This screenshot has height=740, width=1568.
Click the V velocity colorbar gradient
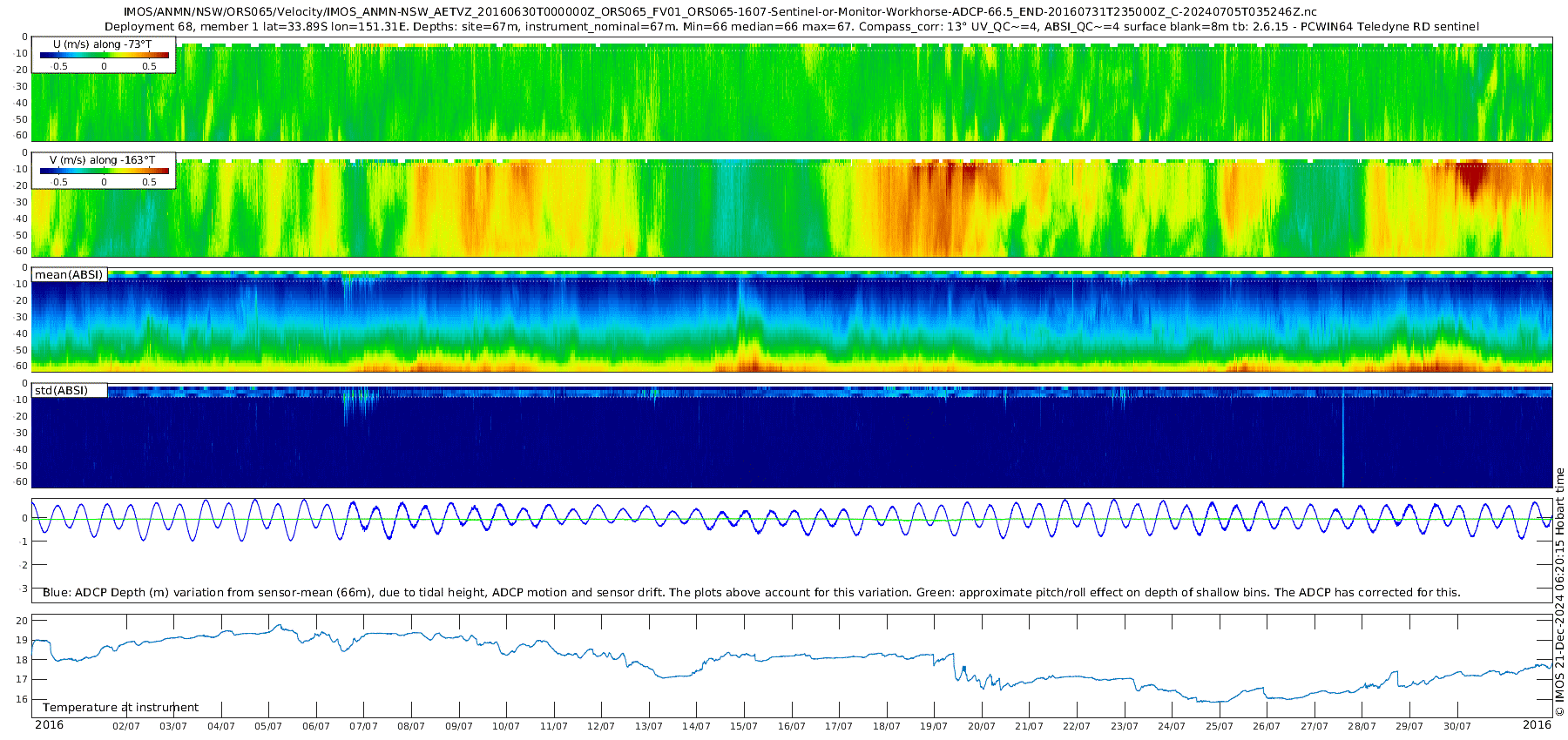pos(105,171)
